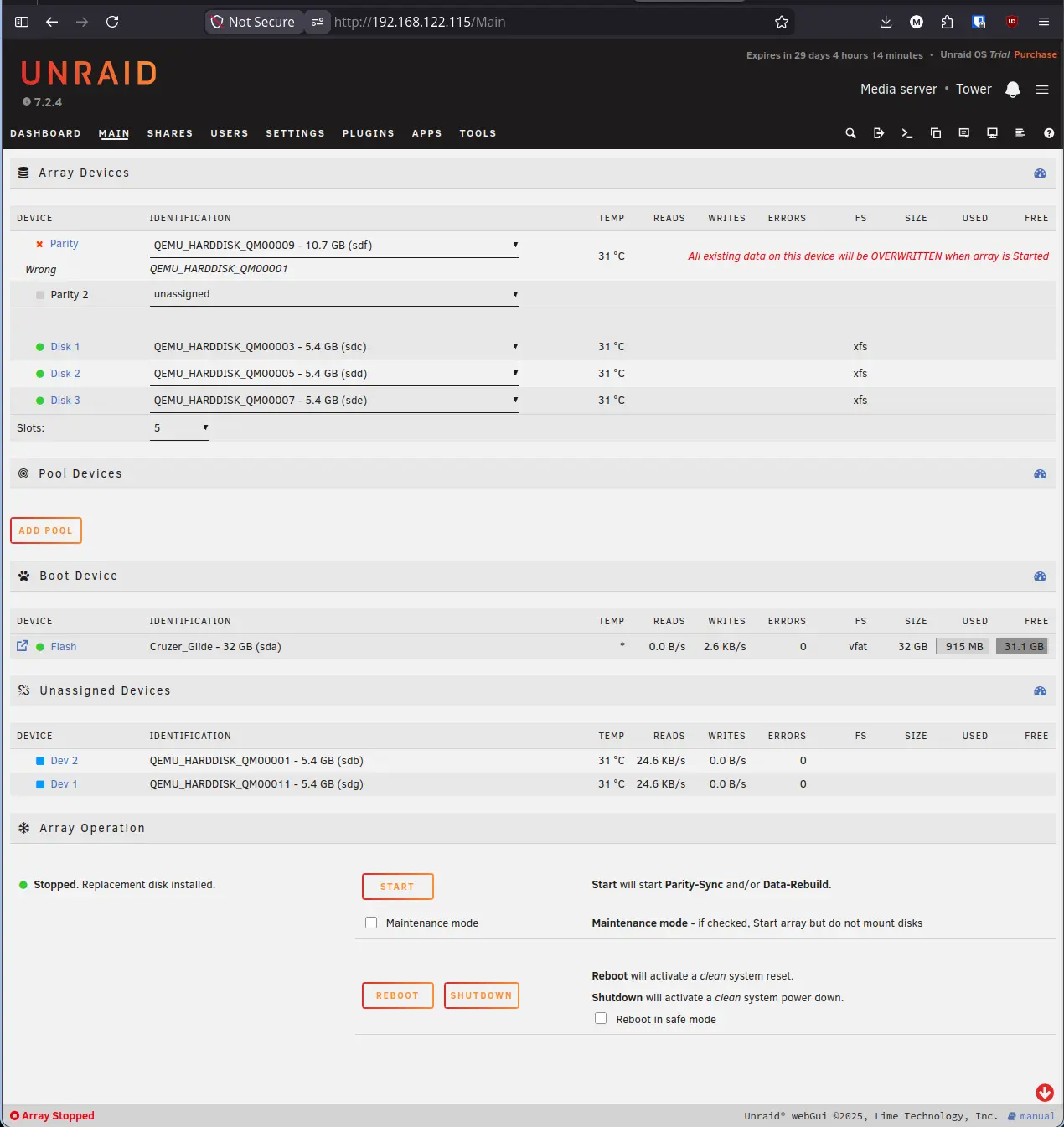Viewport: 1064px width, 1127px height.
Task: Open the Parity 2 unassigned dropdown
Action: [x=334, y=294]
